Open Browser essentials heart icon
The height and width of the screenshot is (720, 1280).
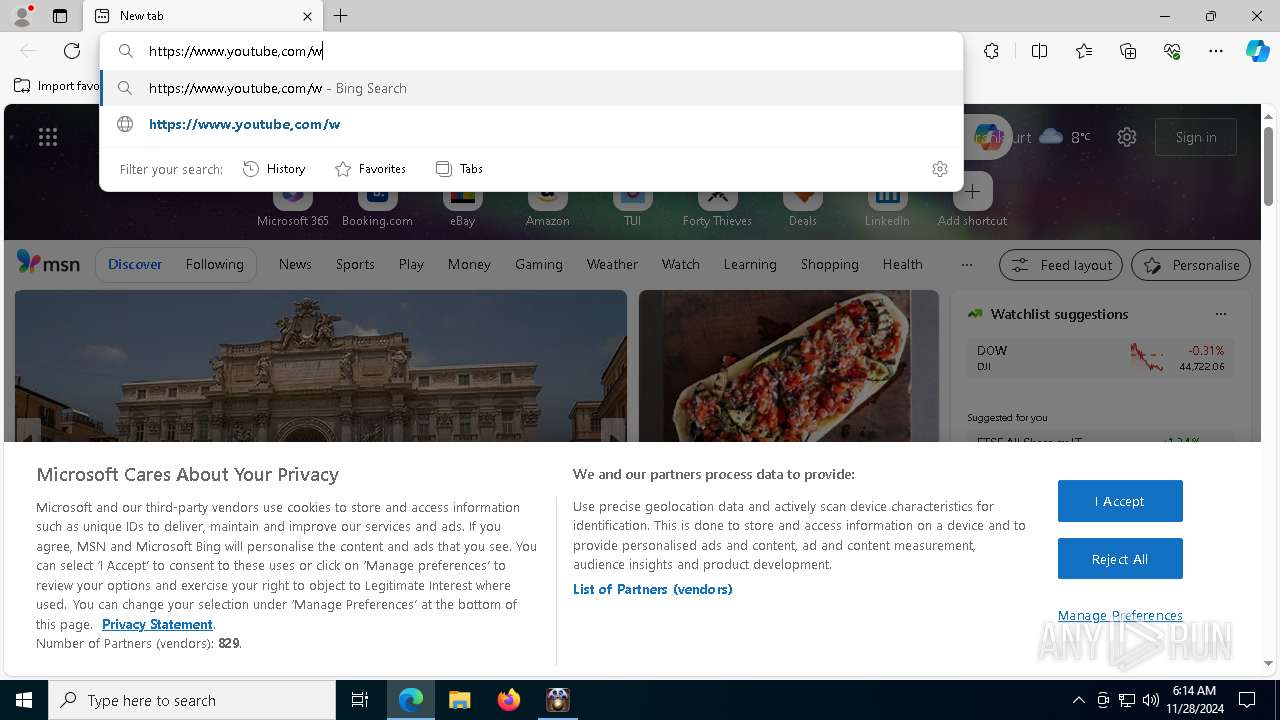point(1172,51)
